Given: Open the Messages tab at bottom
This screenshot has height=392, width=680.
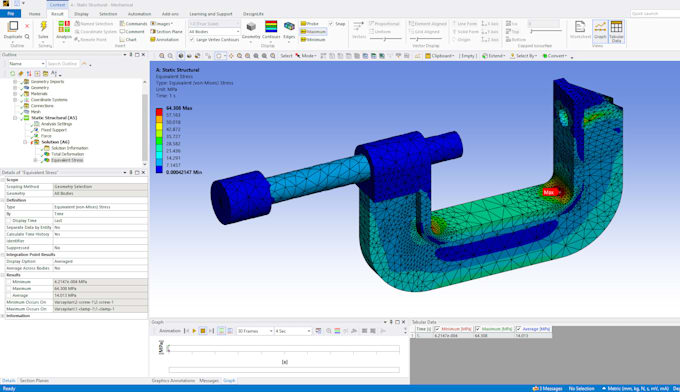Looking at the screenshot, I should [209, 380].
